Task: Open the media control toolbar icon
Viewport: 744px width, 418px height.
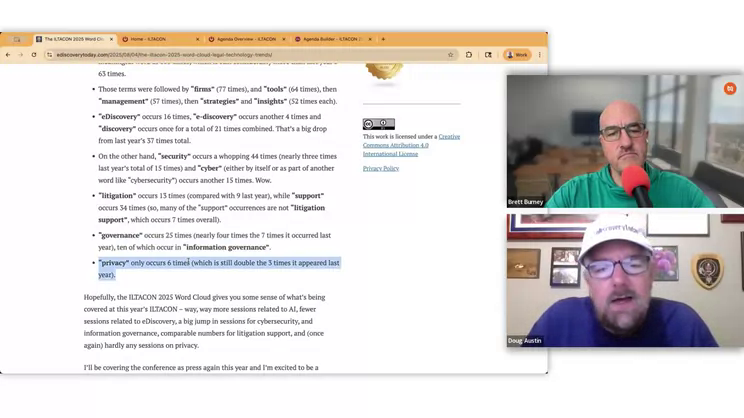Action: coord(488,55)
